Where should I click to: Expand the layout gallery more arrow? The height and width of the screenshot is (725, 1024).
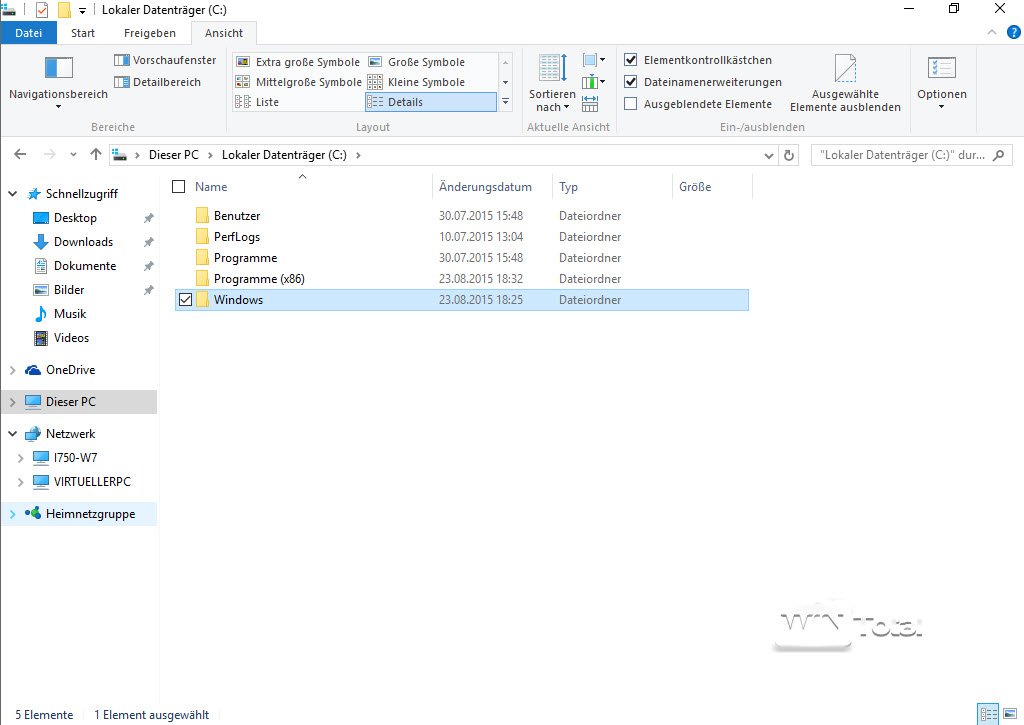coord(505,102)
